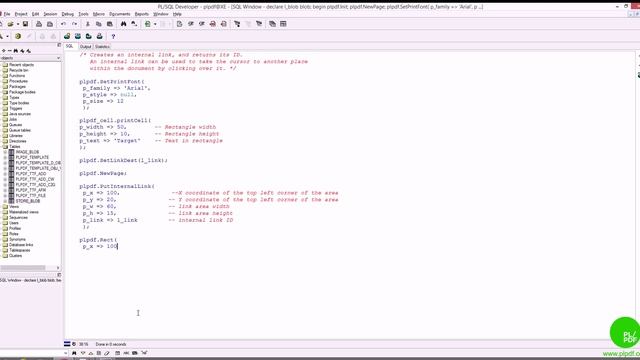Select the Synonyms folder in object browser
Screen dimensions: 640x360
coord(17,239)
